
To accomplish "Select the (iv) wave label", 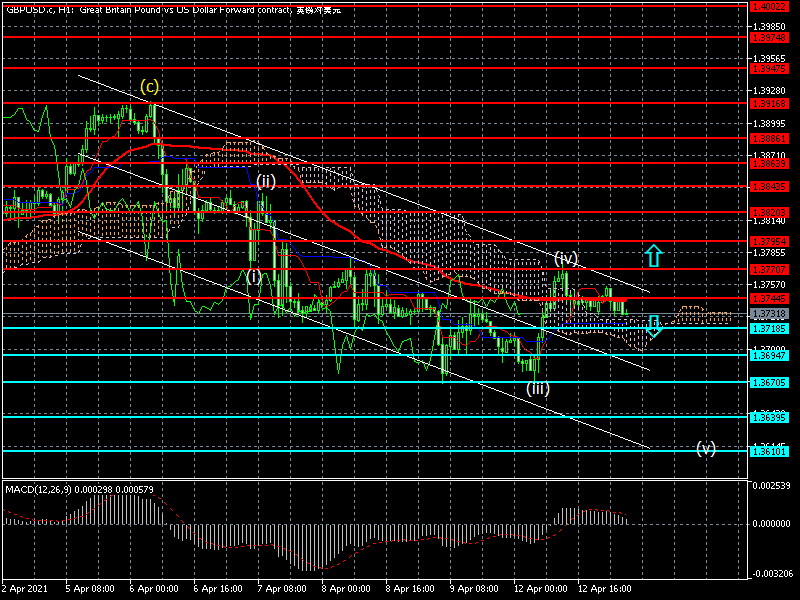I will [x=565, y=258].
